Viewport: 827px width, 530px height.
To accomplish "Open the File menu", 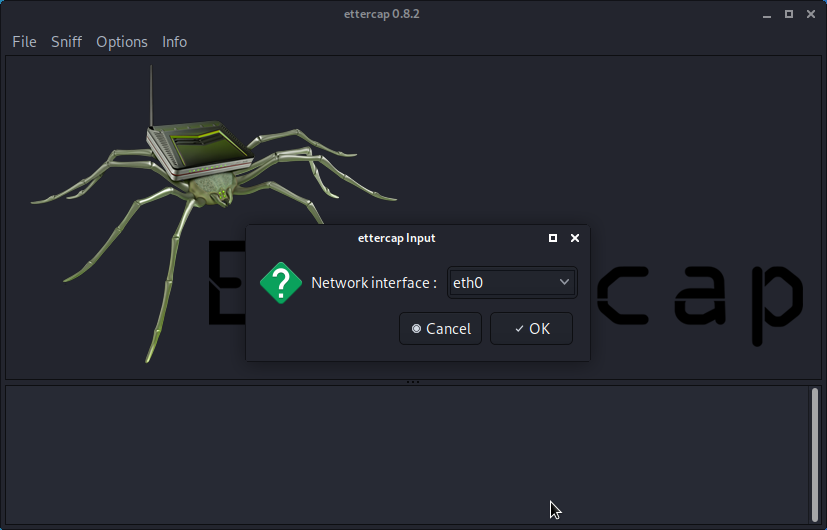I will tap(24, 42).
